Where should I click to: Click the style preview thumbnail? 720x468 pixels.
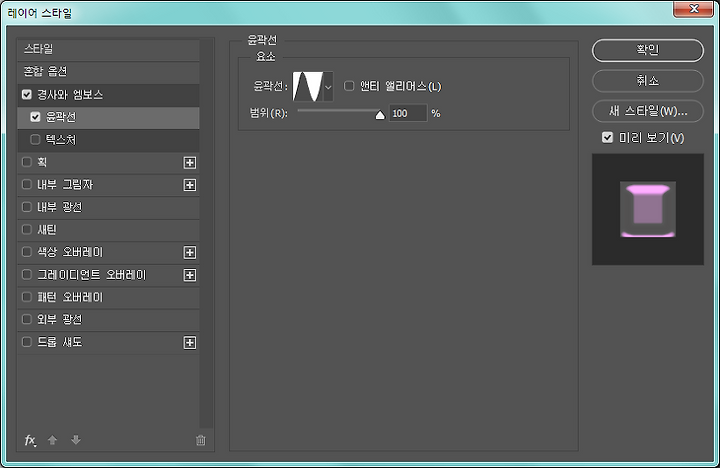click(x=647, y=209)
